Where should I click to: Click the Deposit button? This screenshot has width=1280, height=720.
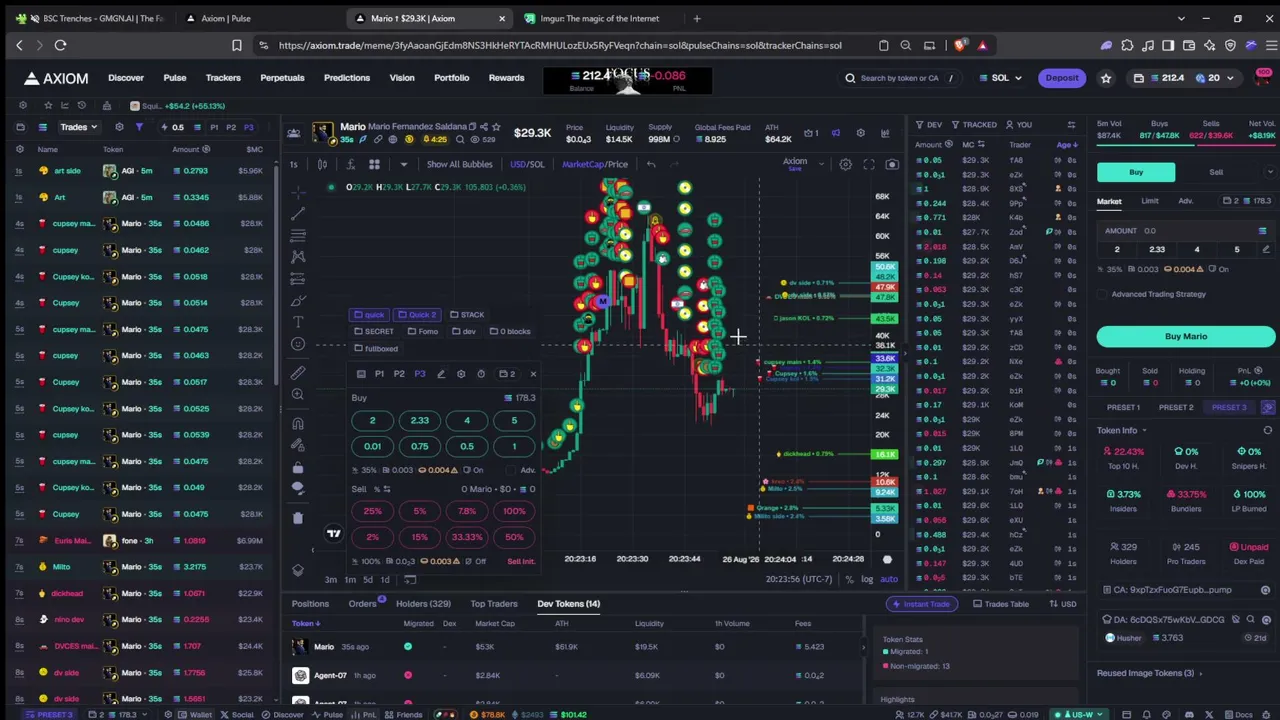click(x=1062, y=78)
